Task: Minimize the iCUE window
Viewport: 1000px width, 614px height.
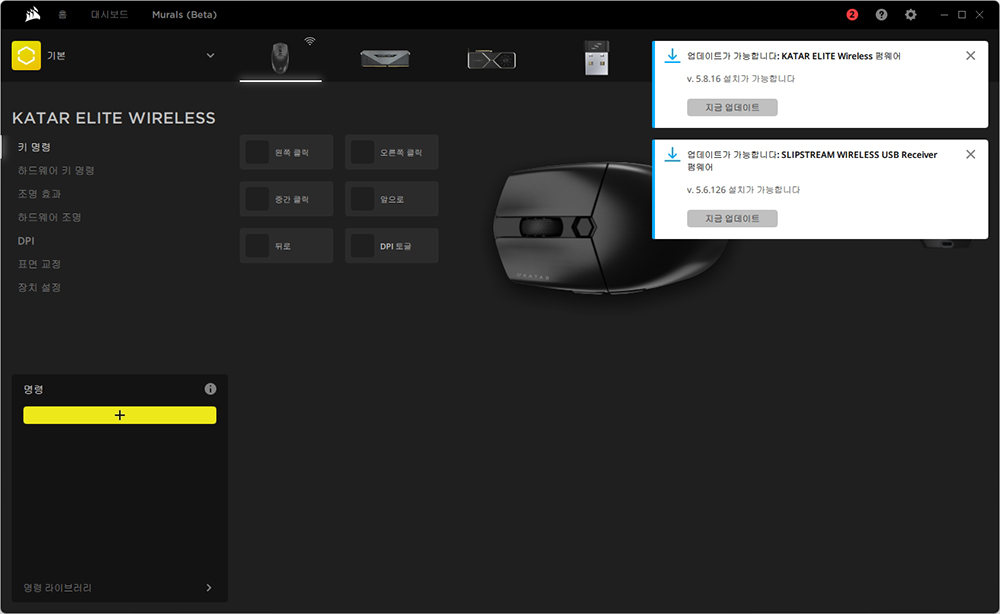Action: pos(945,15)
